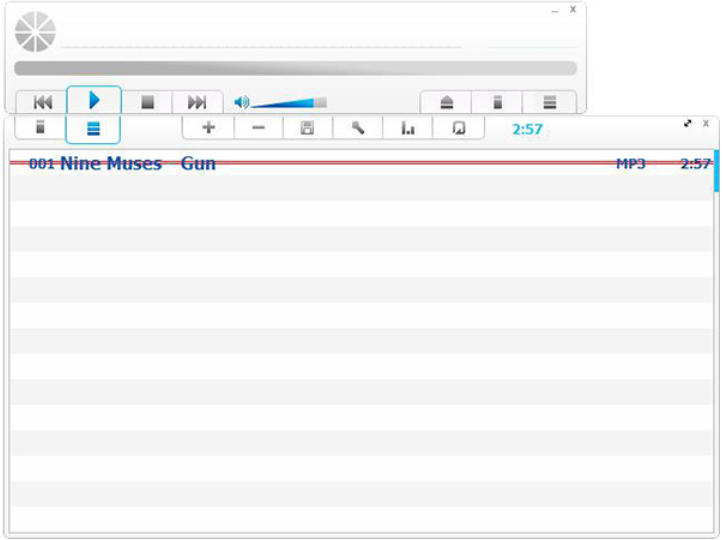Click the seek progress bar

[x=295, y=68]
